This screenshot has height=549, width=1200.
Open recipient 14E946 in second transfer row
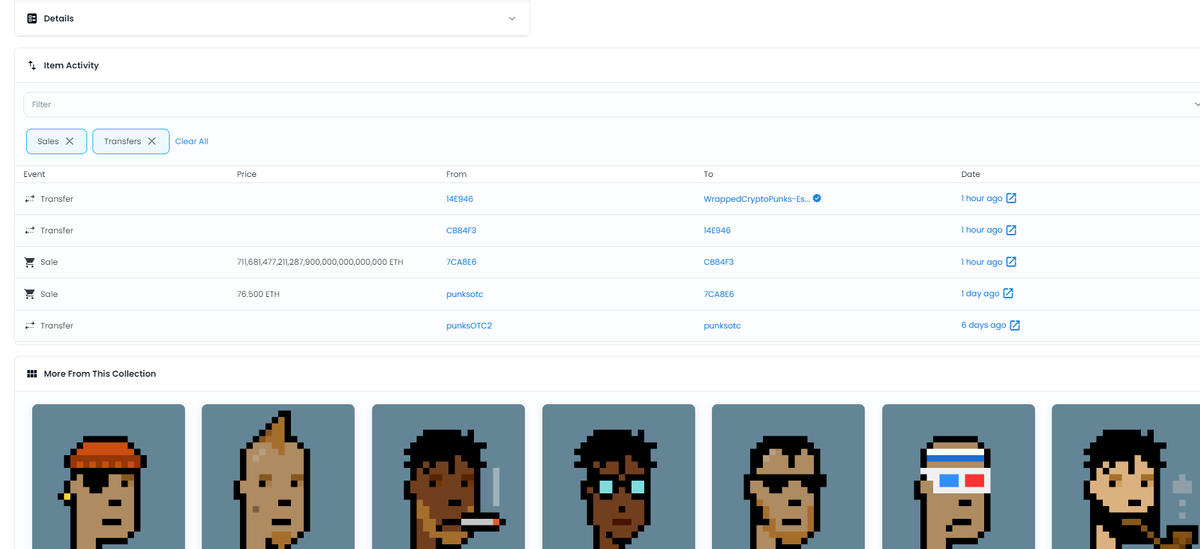point(718,231)
